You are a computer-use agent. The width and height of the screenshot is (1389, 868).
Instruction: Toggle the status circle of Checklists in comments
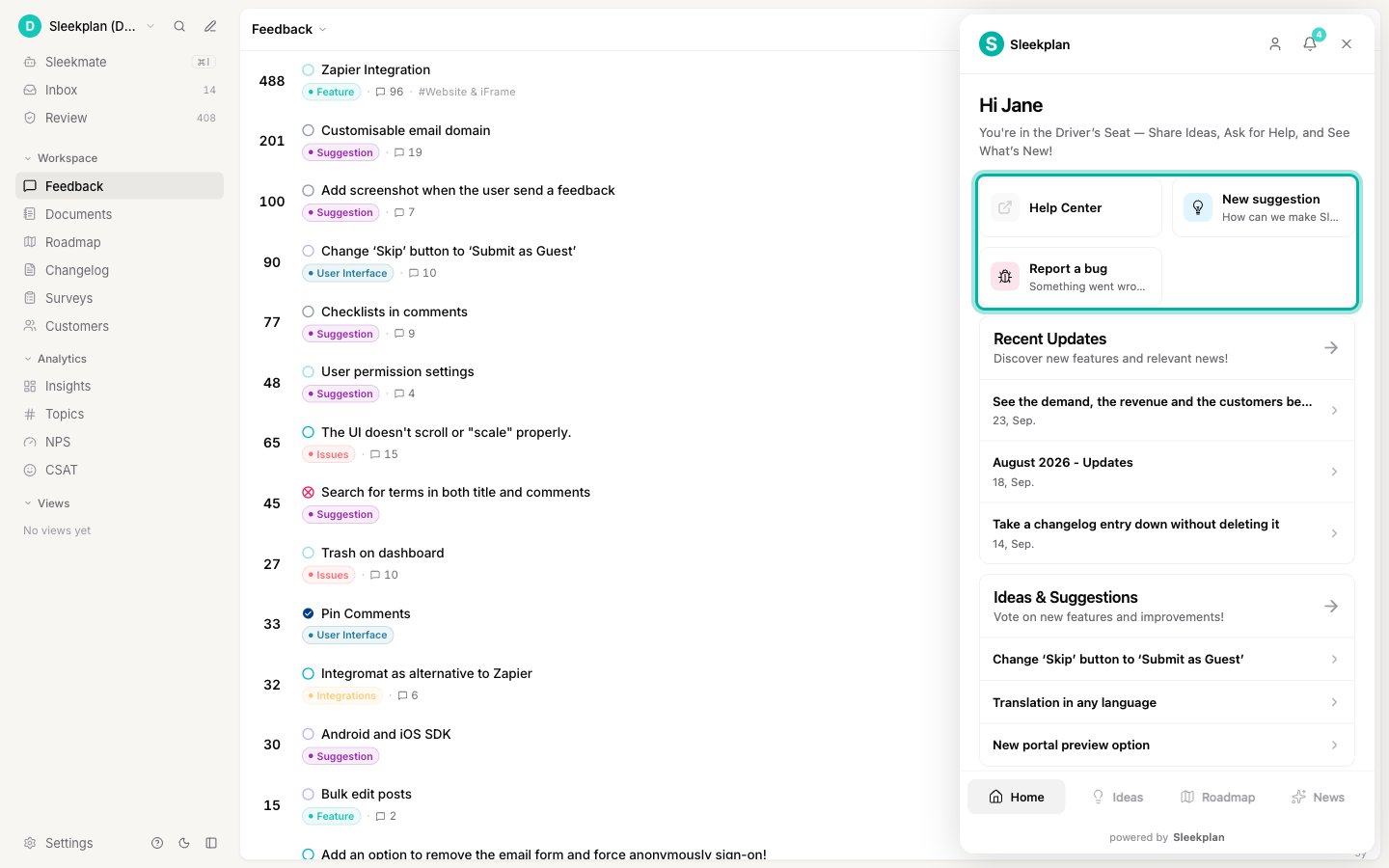(x=309, y=312)
